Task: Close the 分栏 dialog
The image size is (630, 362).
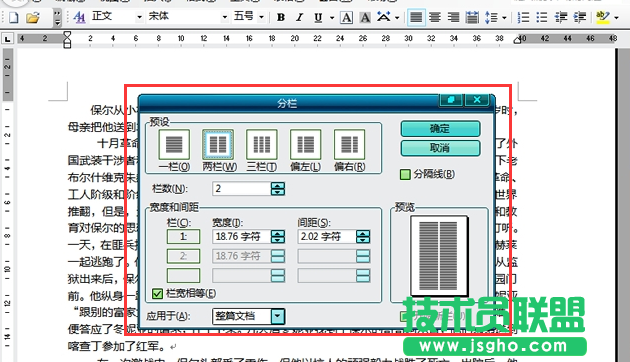Action: point(477,100)
